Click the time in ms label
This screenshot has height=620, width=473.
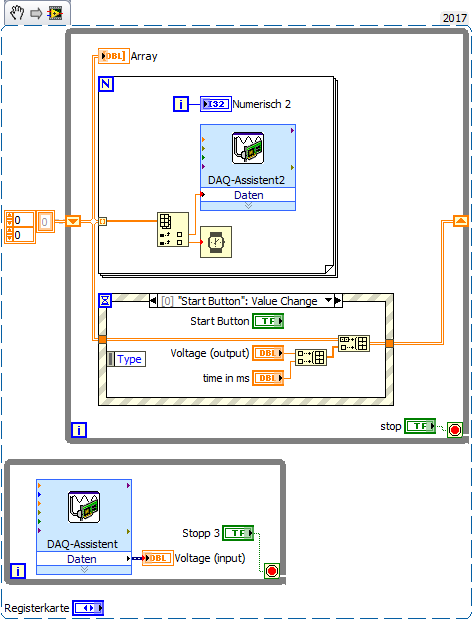click(226, 378)
